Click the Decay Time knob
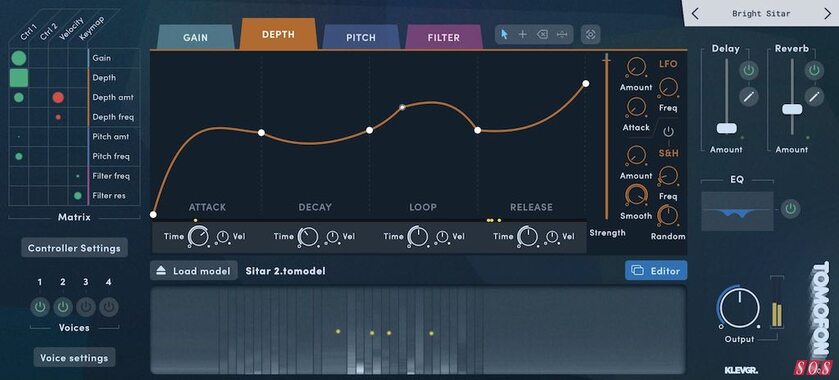 (308, 236)
